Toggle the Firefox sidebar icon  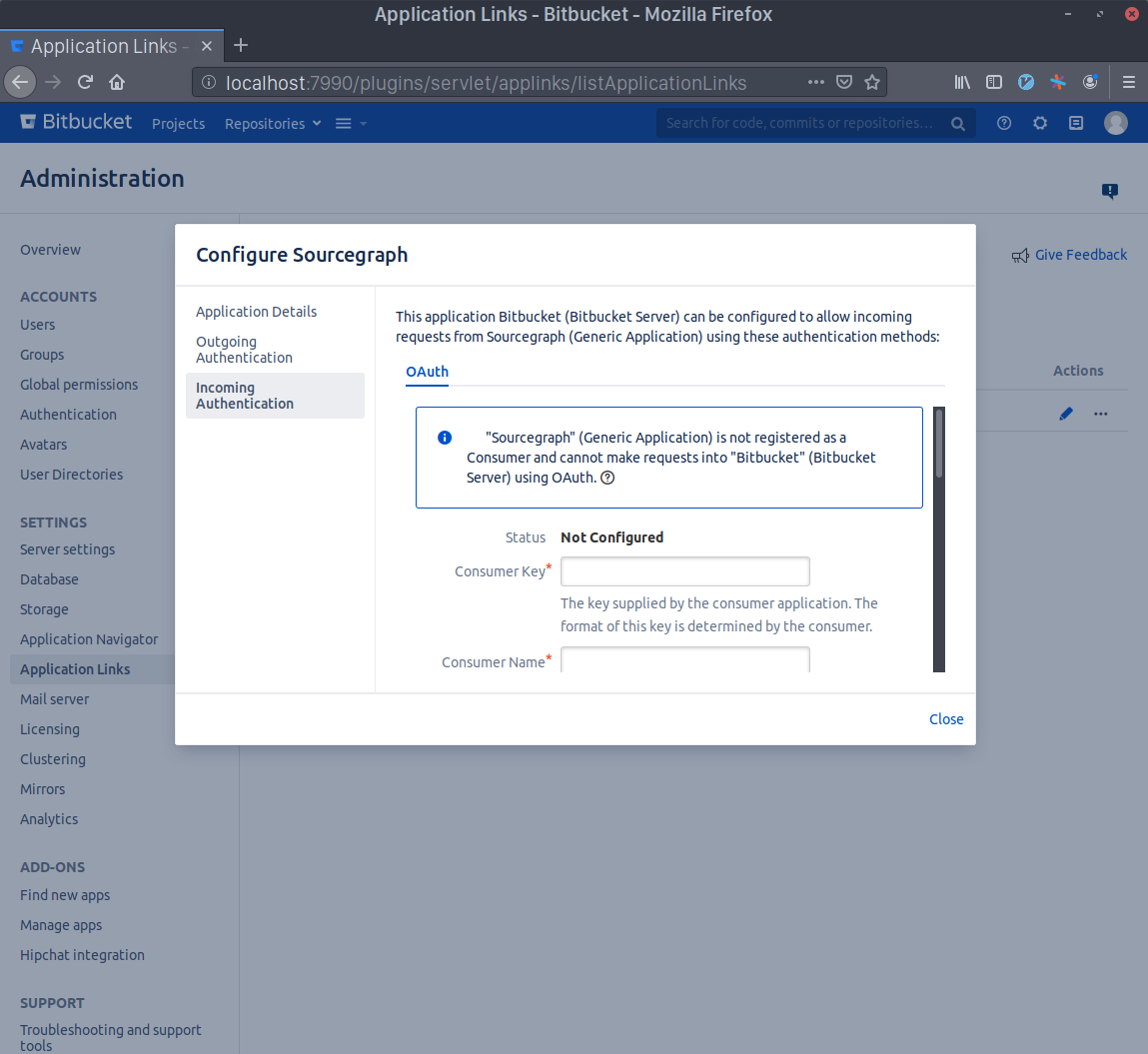coord(993,82)
